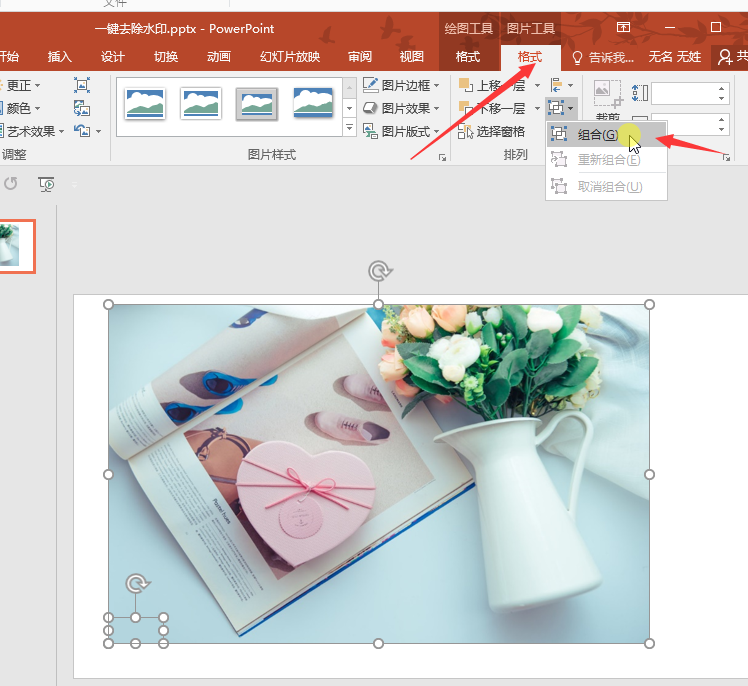Choose 重新组合(E) menu entry

(x=606, y=159)
